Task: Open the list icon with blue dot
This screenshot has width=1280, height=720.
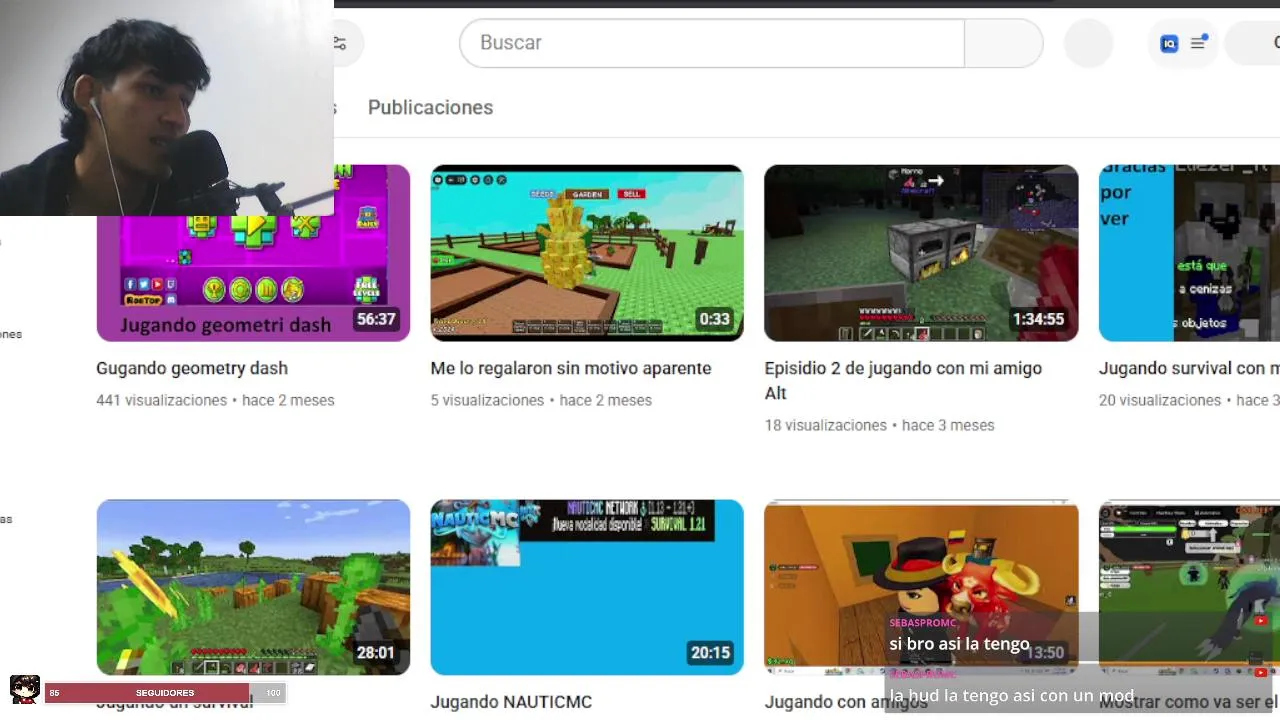Action: pyautogui.click(x=1198, y=43)
